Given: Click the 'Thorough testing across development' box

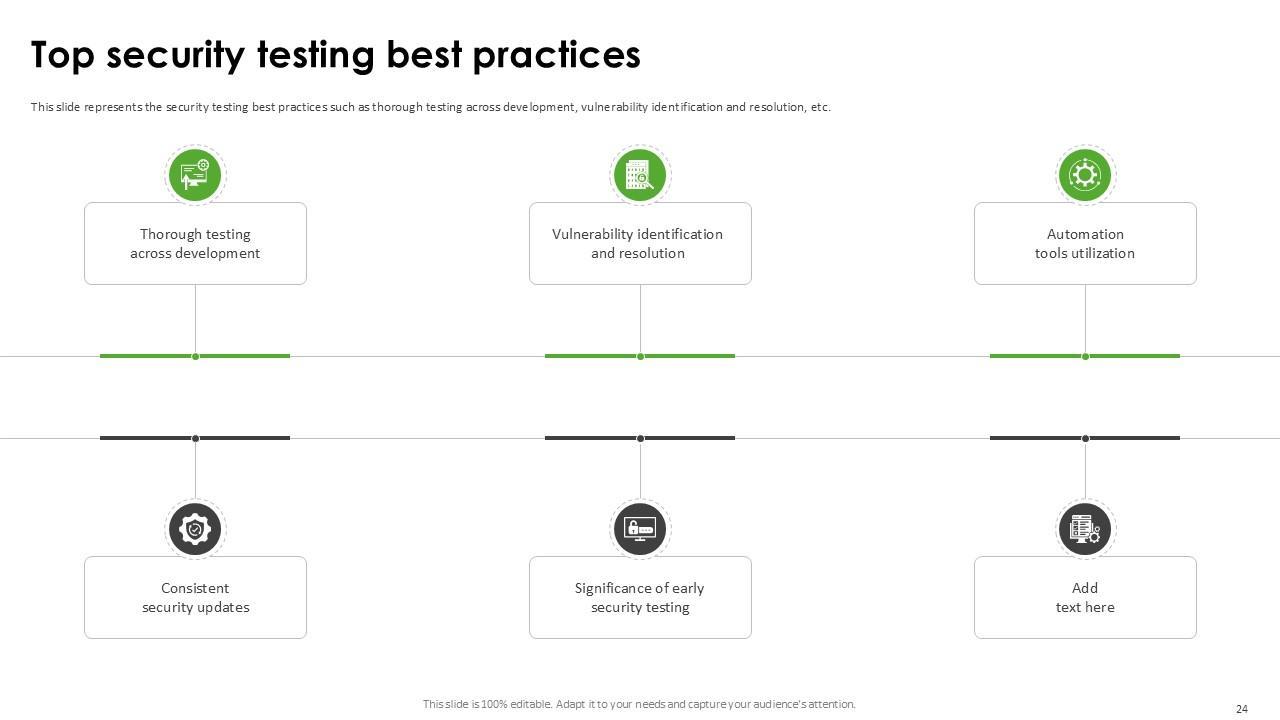Looking at the screenshot, I should (195, 244).
